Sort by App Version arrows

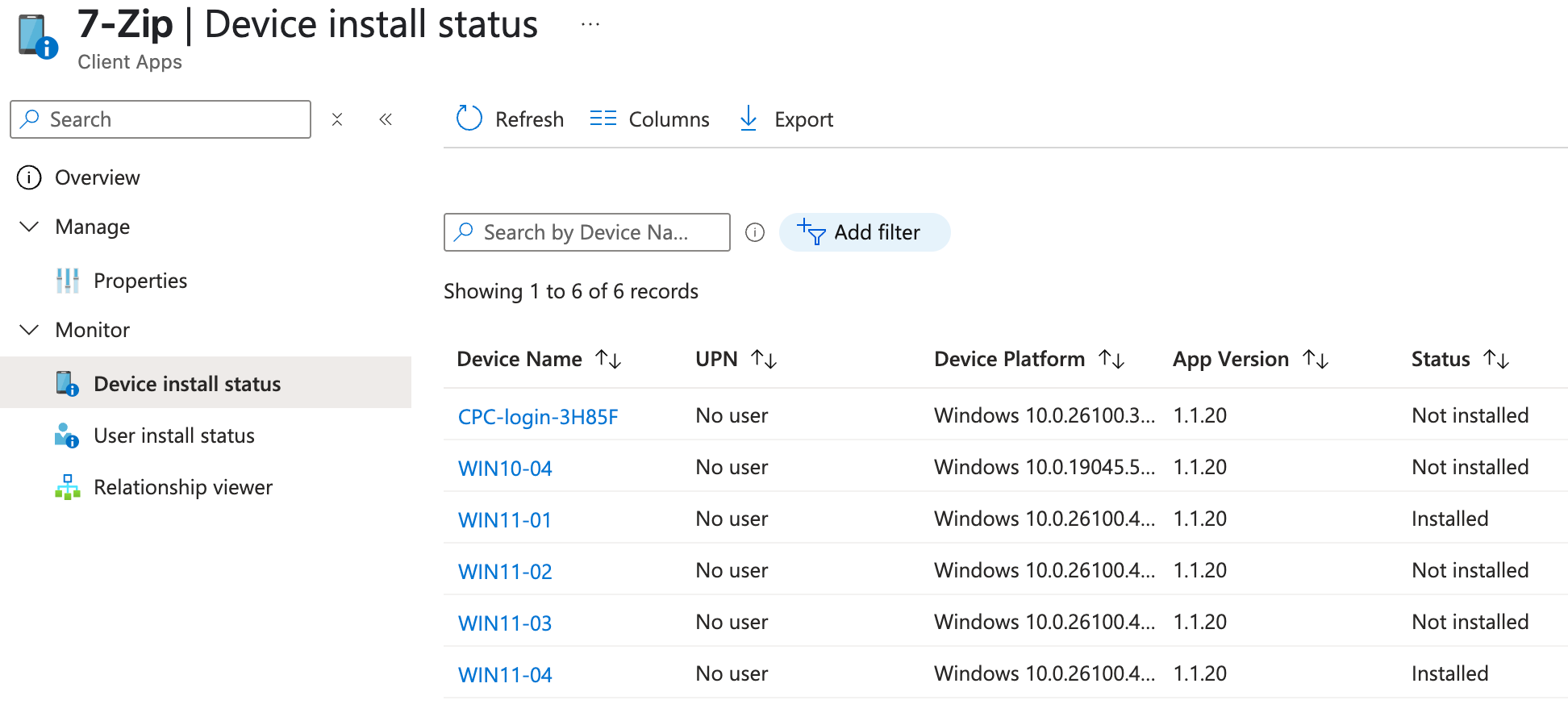(1316, 359)
